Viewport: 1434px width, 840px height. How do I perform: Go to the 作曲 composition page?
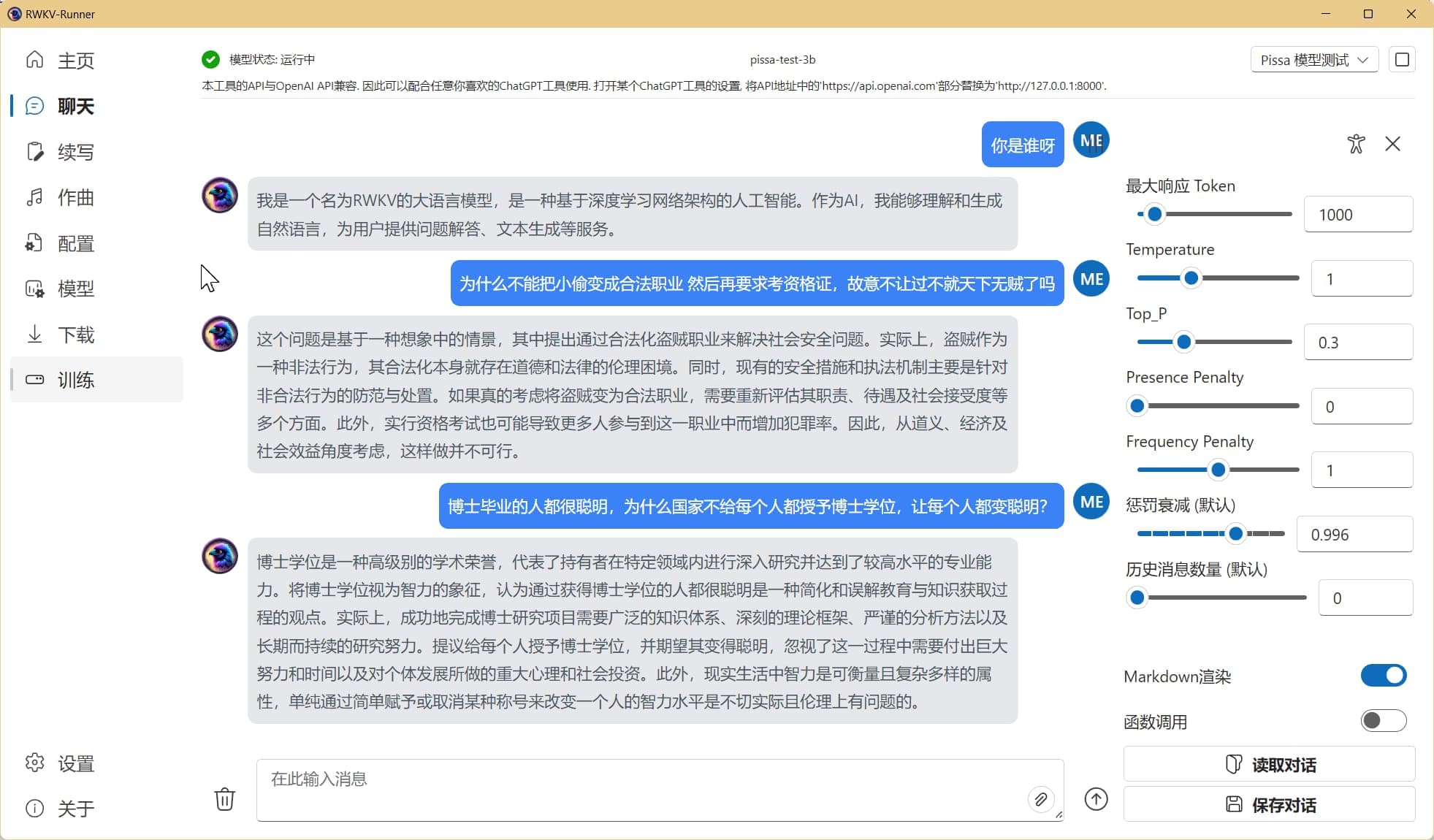pos(75,197)
